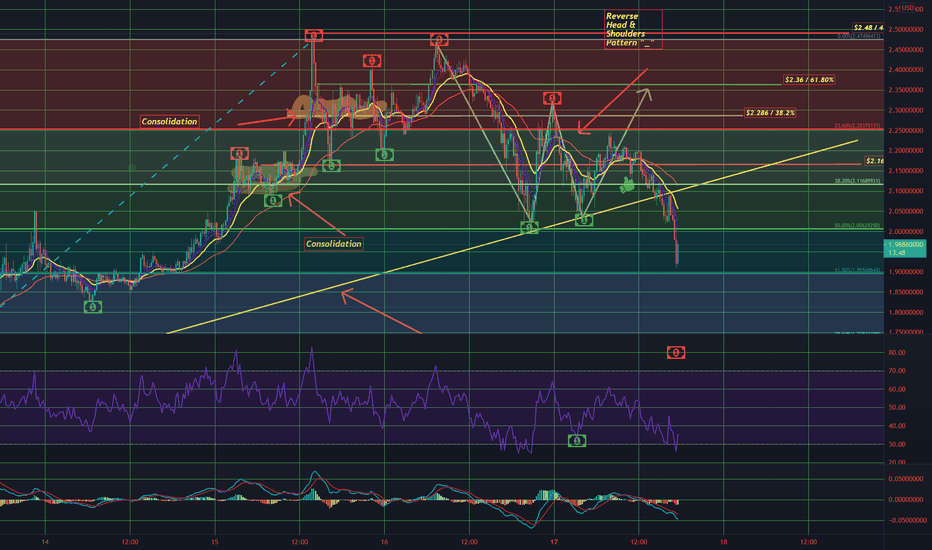Screen dimensions: 932x550
Task: Select the 30.00 level on the RSI axis
Action: click(x=897, y=444)
